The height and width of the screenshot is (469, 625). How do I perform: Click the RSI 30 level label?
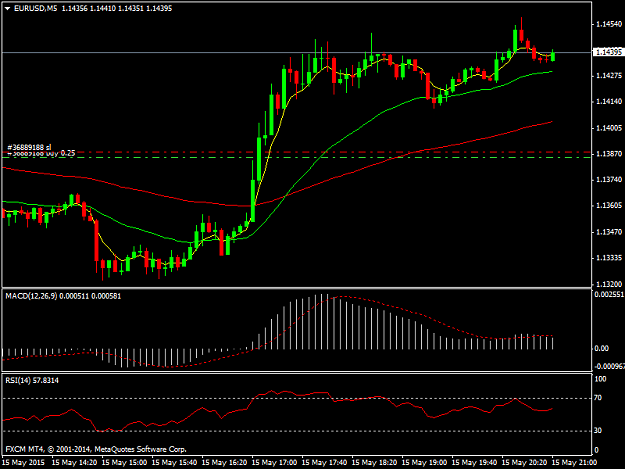598,430
